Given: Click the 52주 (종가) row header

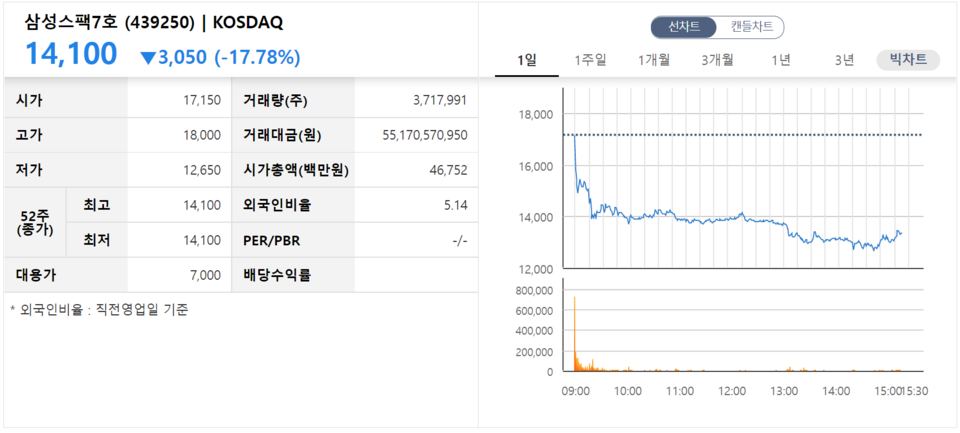Looking at the screenshot, I should (34, 222).
